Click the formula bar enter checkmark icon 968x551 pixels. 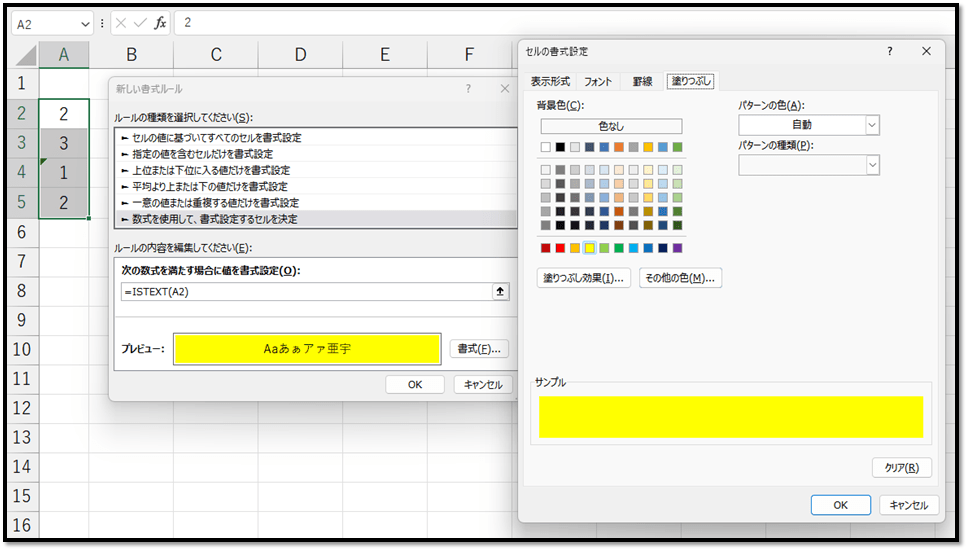click(139, 23)
